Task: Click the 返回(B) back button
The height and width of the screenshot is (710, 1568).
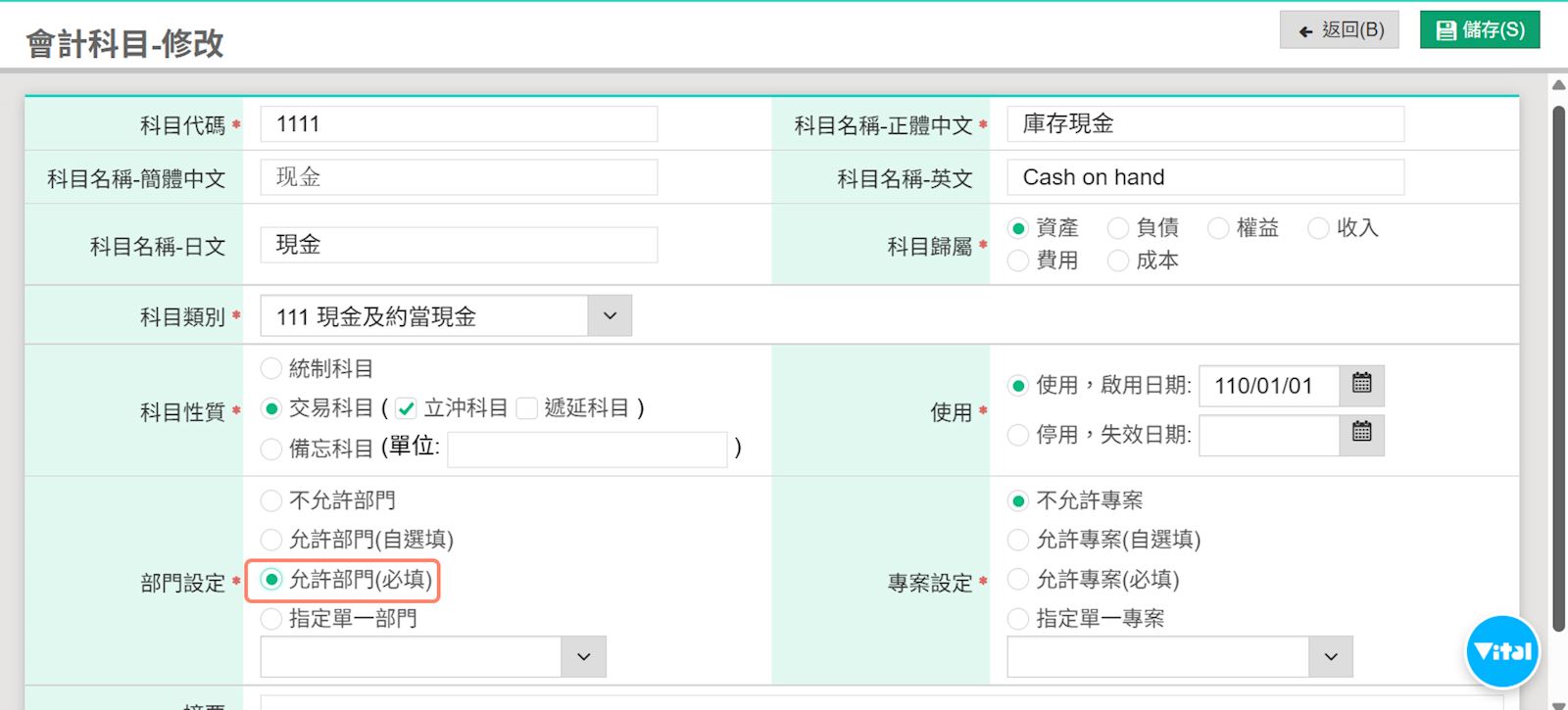Action: tap(1340, 30)
